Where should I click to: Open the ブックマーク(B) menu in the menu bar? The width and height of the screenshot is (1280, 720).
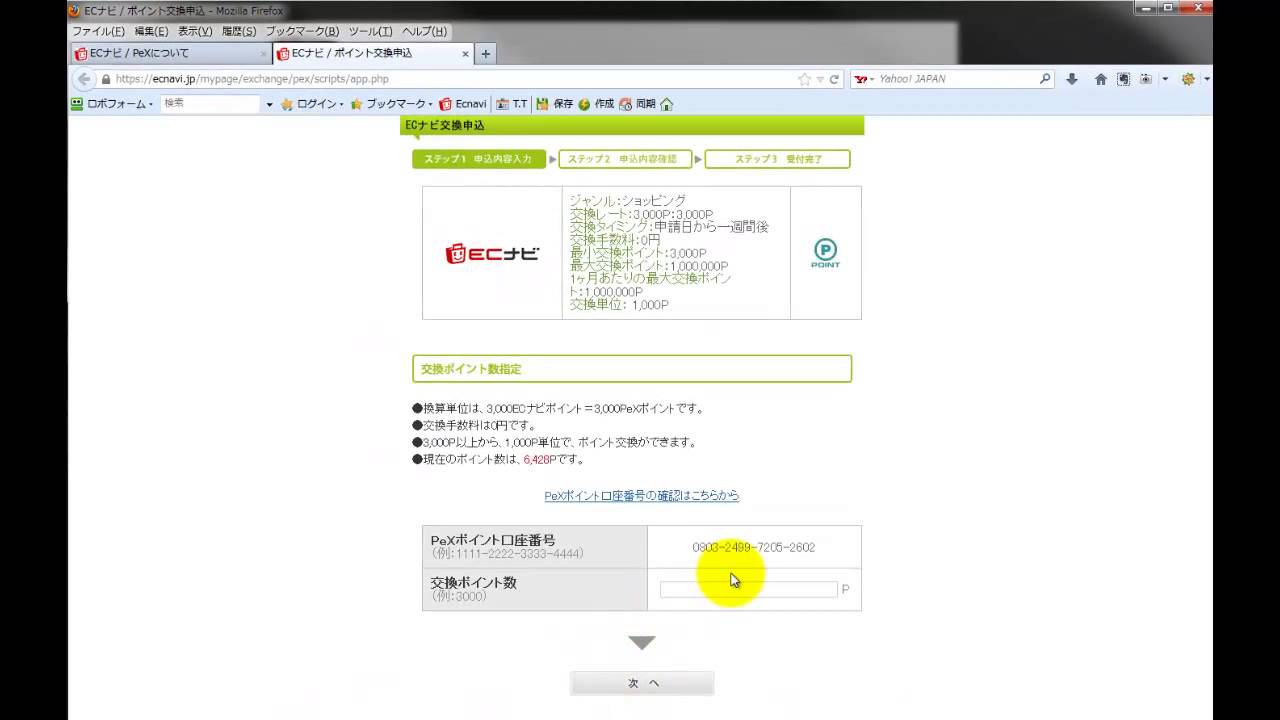coord(302,32)
